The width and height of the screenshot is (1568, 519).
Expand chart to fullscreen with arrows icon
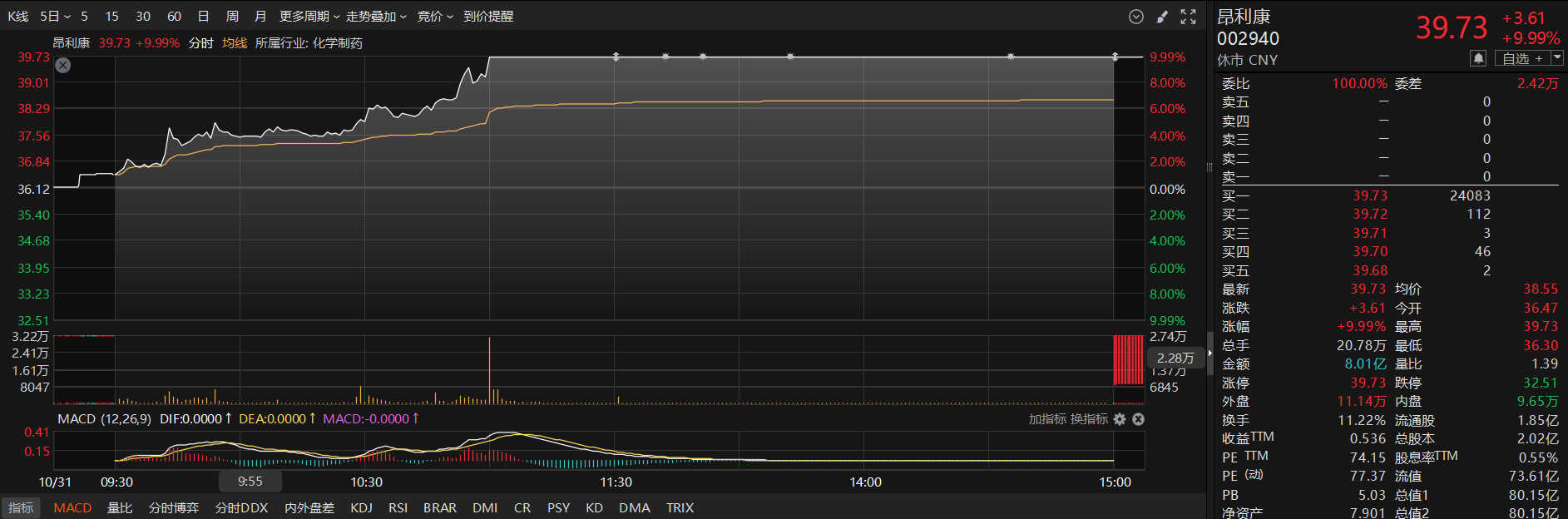1189,17
